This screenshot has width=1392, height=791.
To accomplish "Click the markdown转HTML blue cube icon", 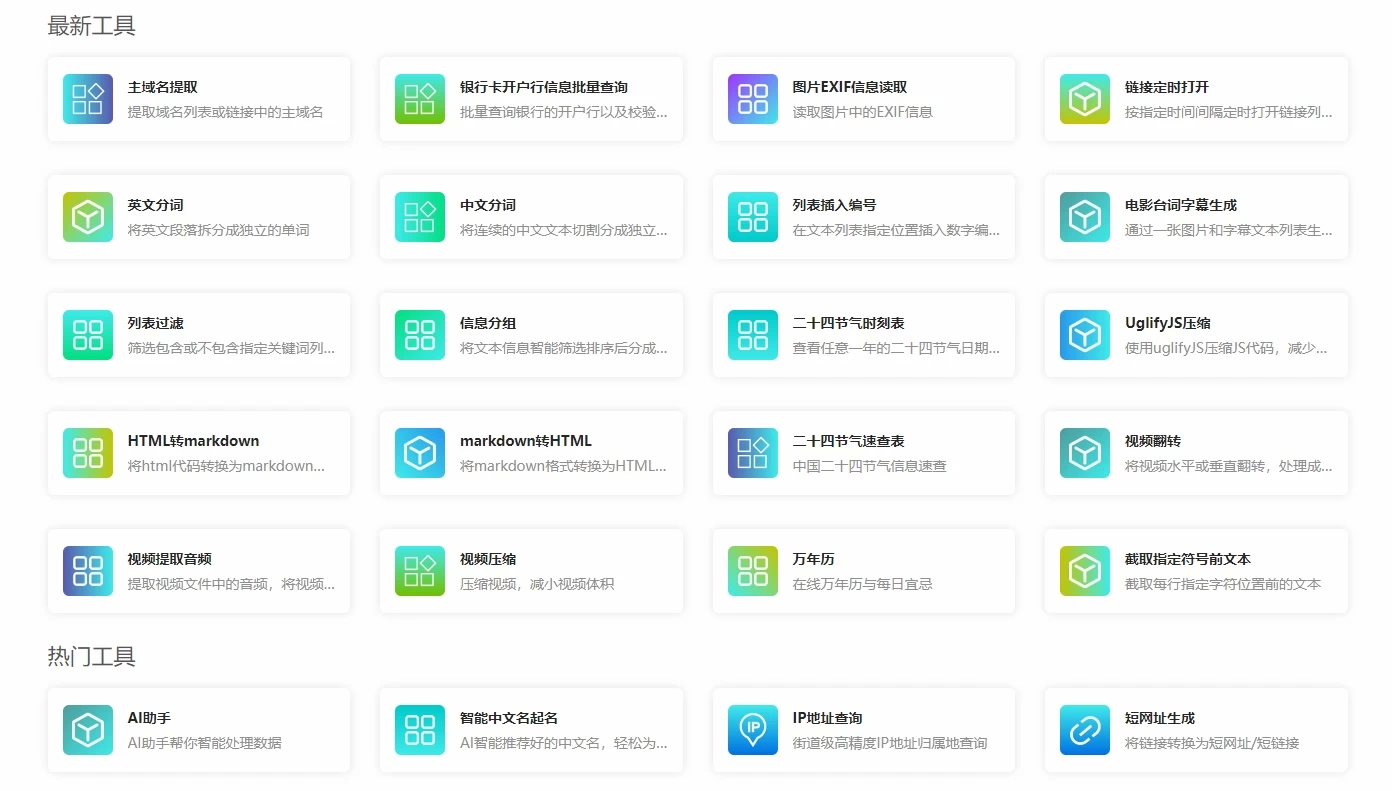I will pyautogui.click(x=420, y=453).
